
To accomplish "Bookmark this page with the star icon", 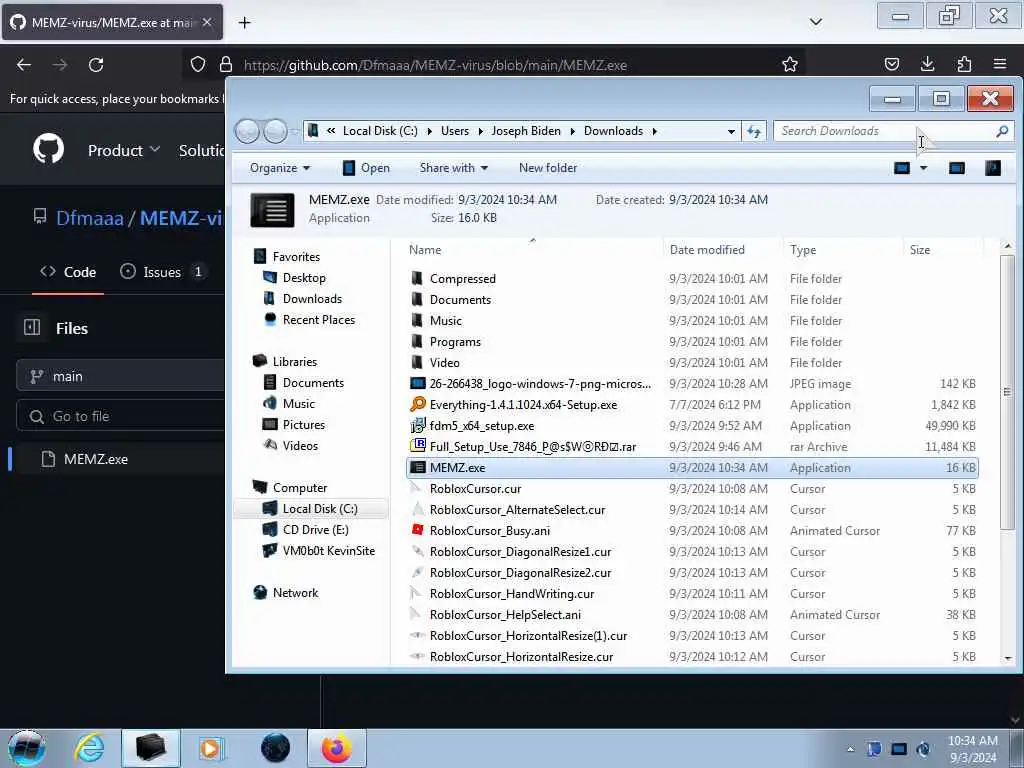I will (790, 64).
